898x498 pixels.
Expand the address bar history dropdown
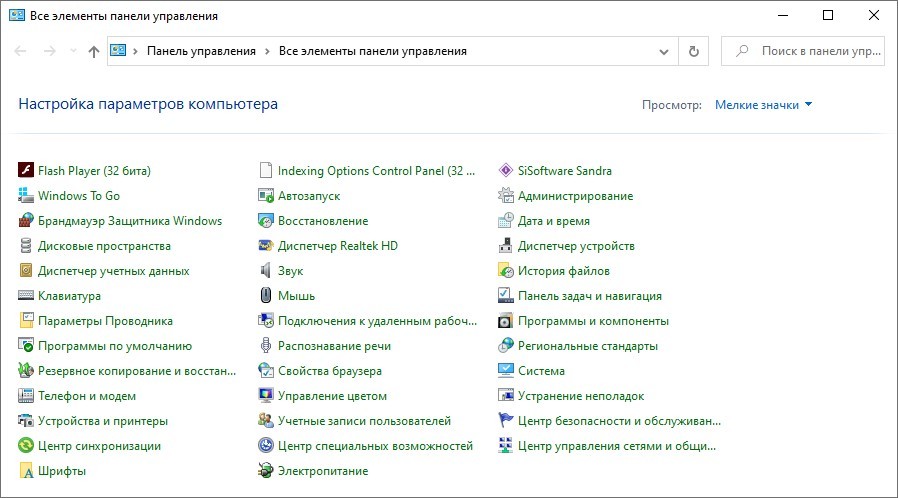coord(664,52)
